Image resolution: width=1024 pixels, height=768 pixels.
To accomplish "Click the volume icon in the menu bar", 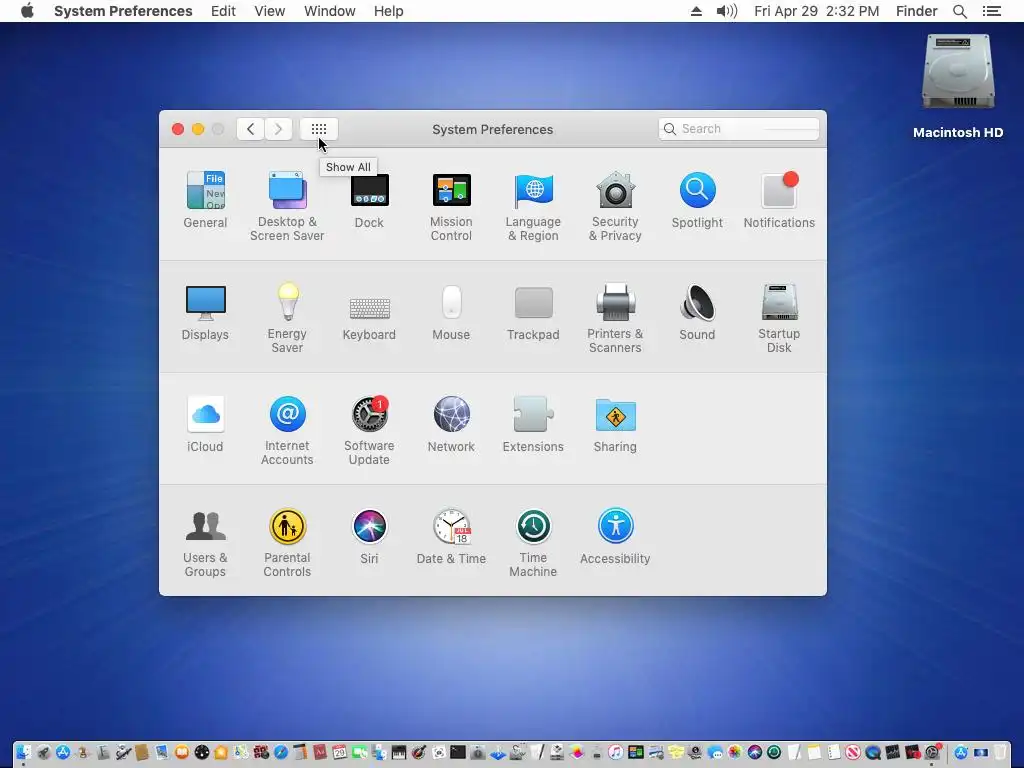I will pyautogui.click(x=726, y=11).
